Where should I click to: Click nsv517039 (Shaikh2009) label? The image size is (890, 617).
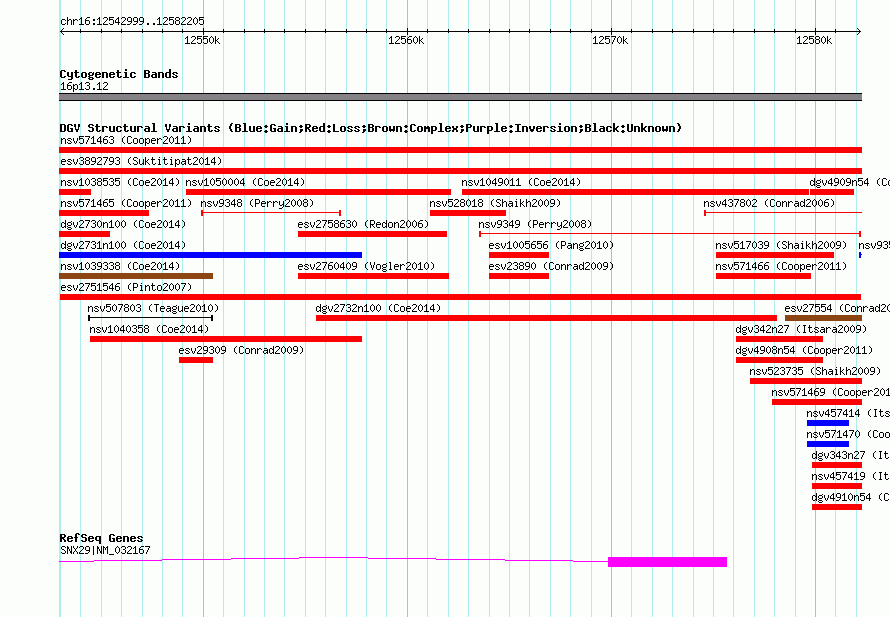(781, 245)
